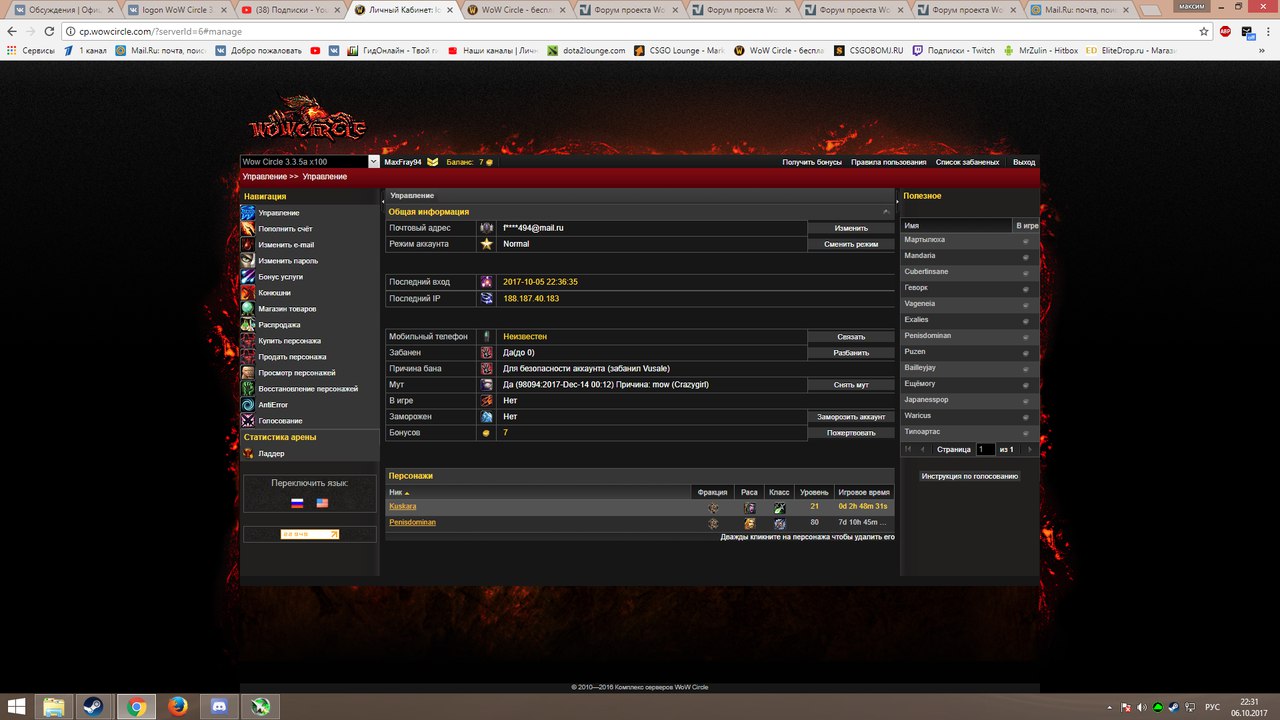
Task: Click the Ладдер arena icon
Action: tap(248, 453)
